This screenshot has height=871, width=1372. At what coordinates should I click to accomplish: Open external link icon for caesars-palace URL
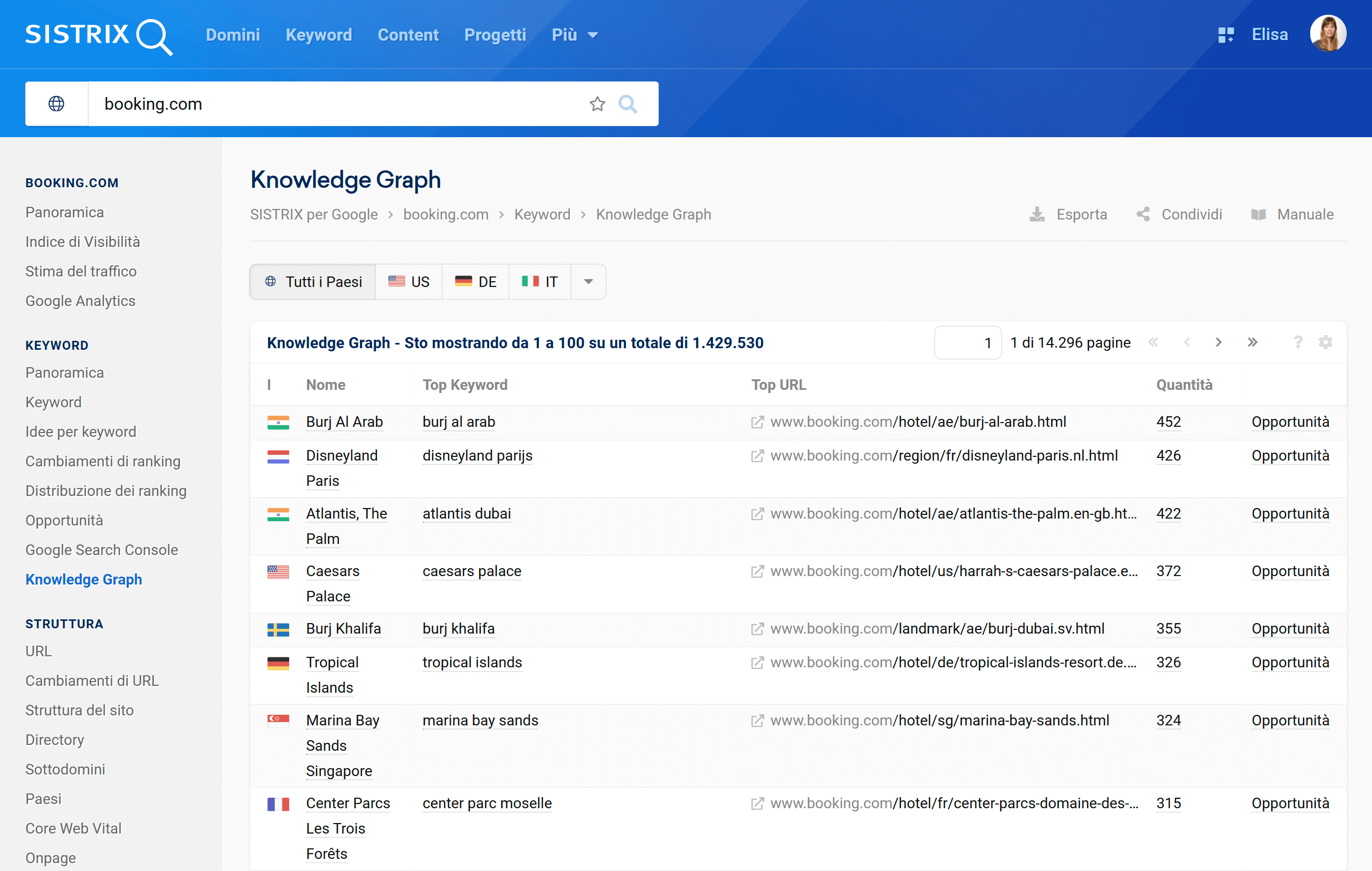757,571
